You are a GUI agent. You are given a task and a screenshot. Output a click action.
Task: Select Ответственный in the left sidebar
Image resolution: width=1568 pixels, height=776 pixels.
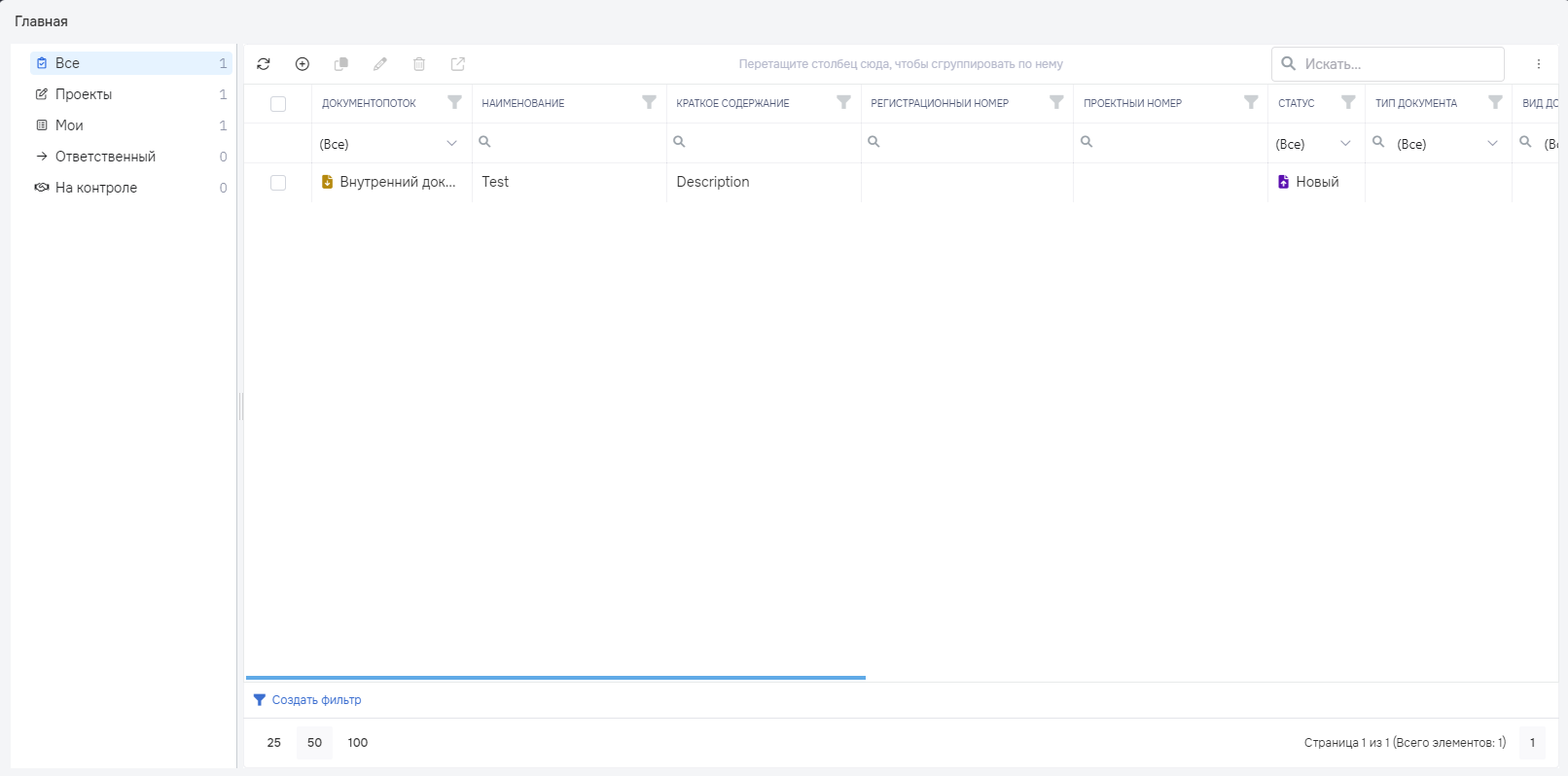point(131,157)
